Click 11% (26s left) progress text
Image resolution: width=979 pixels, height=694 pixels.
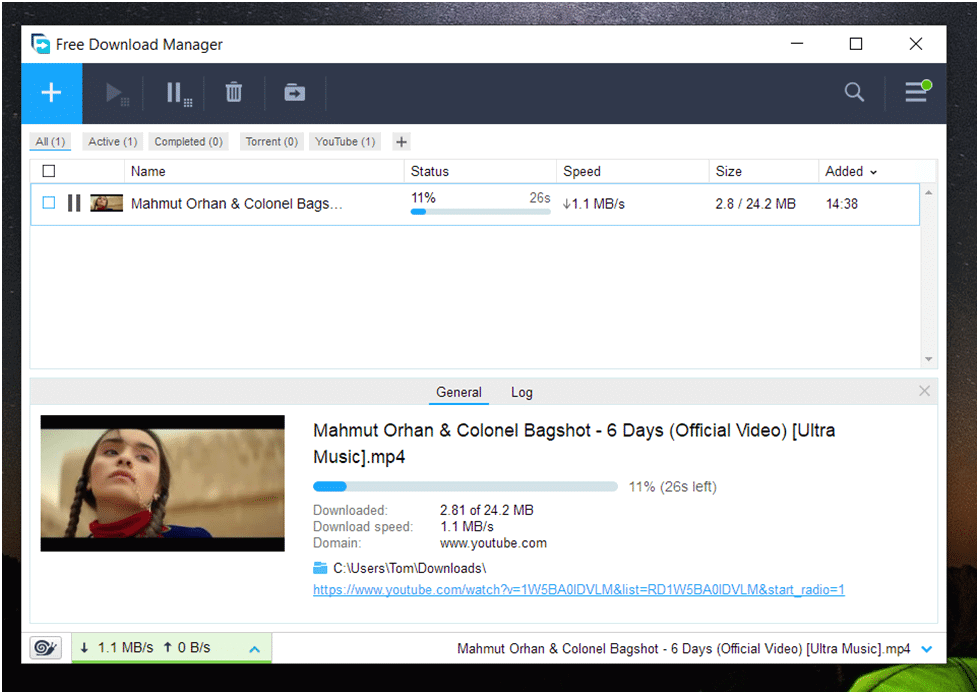(x=672, y=487)
